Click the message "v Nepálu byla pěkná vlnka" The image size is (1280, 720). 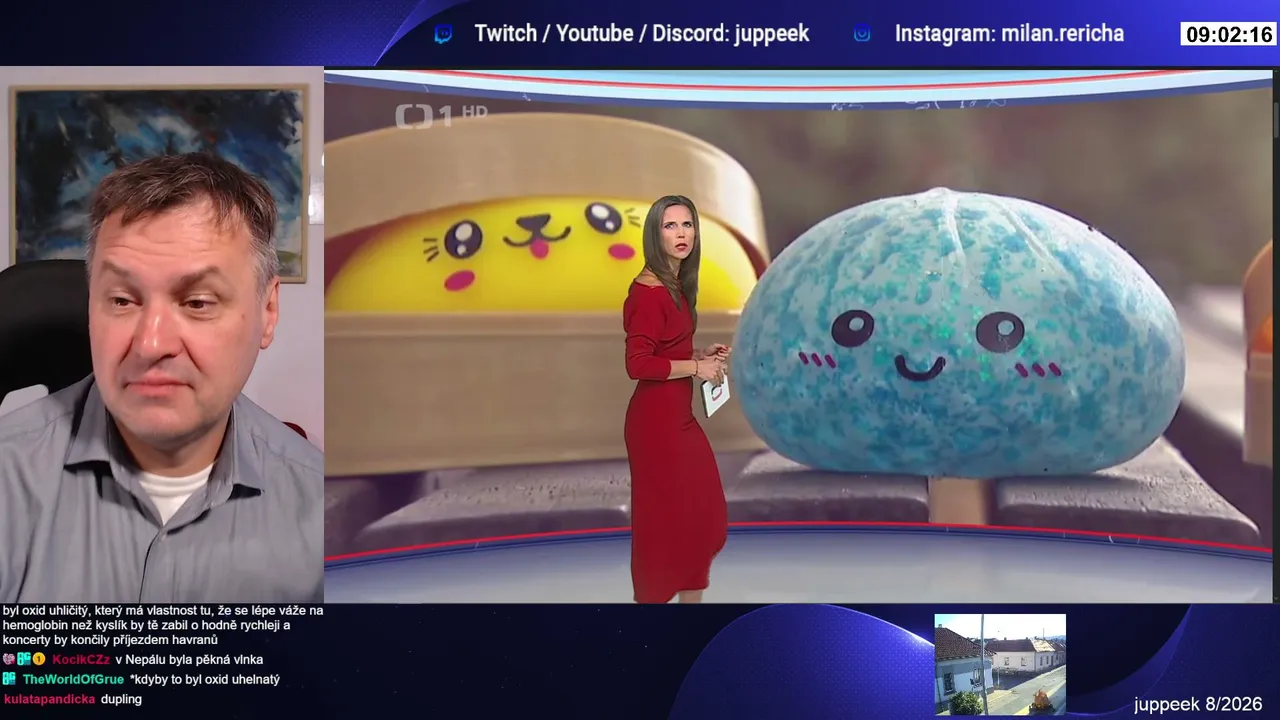coord(189,660)
